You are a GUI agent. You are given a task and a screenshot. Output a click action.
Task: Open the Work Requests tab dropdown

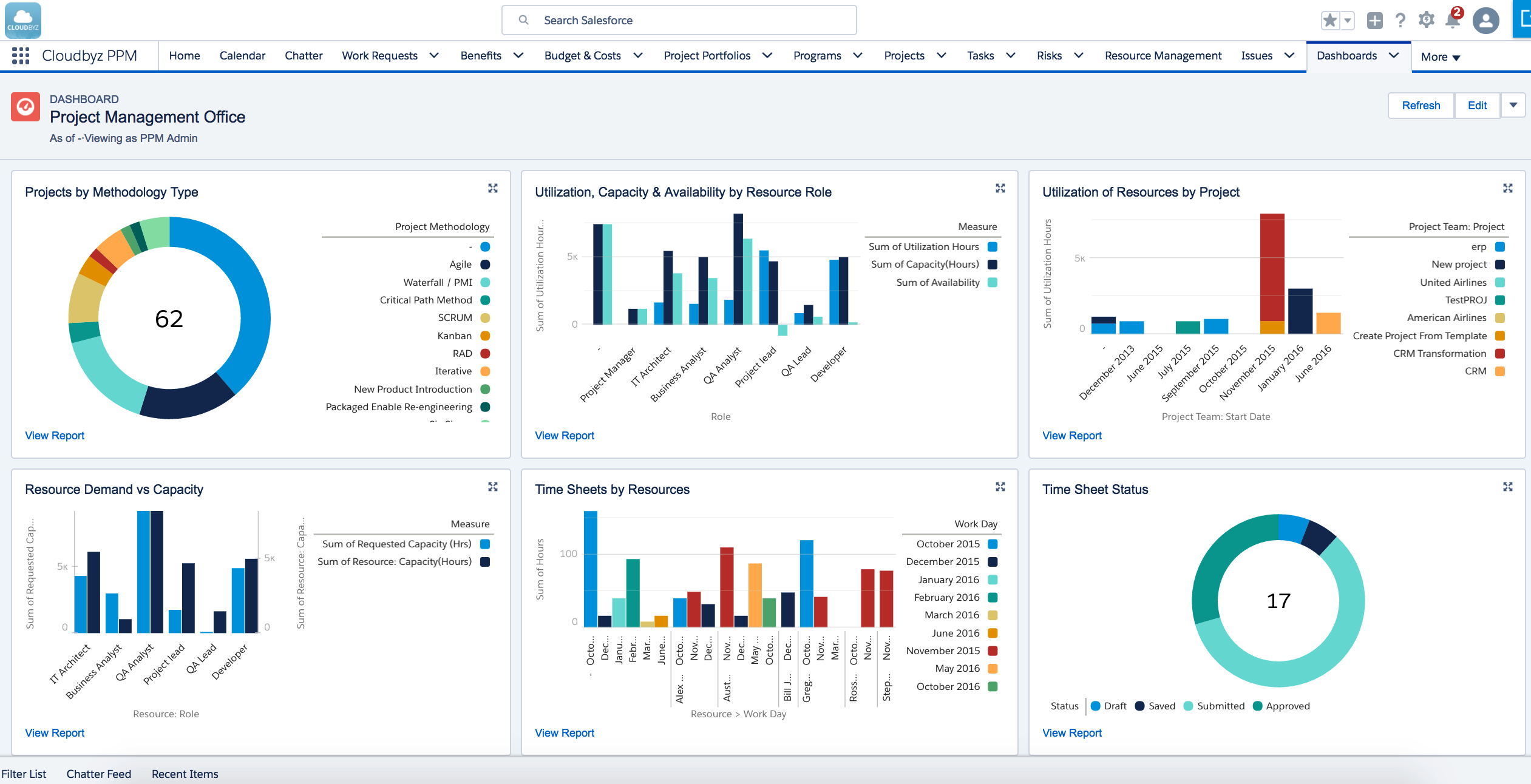434,55
